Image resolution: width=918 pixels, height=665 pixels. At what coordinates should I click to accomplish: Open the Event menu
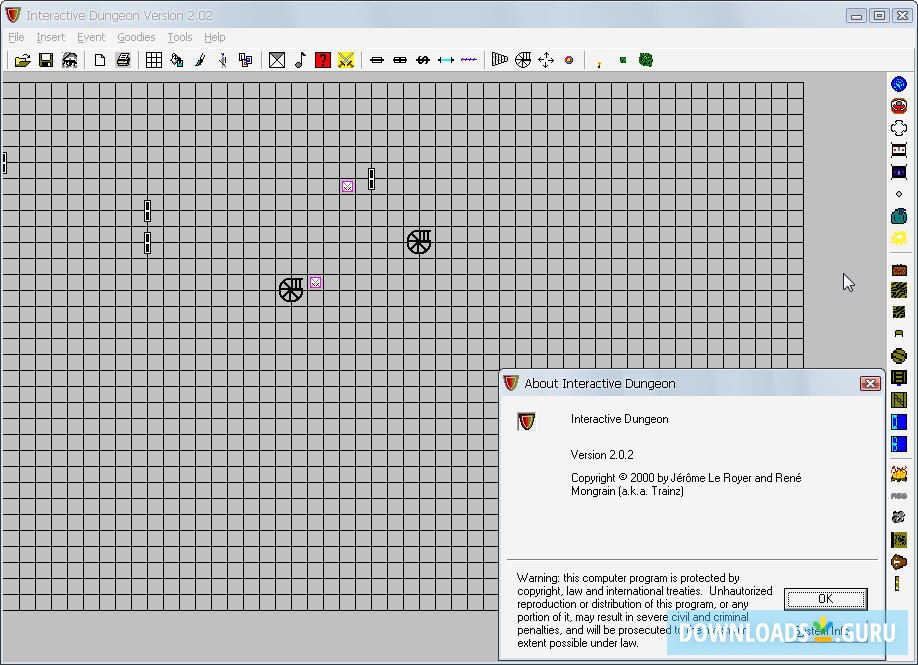(91, 37)
